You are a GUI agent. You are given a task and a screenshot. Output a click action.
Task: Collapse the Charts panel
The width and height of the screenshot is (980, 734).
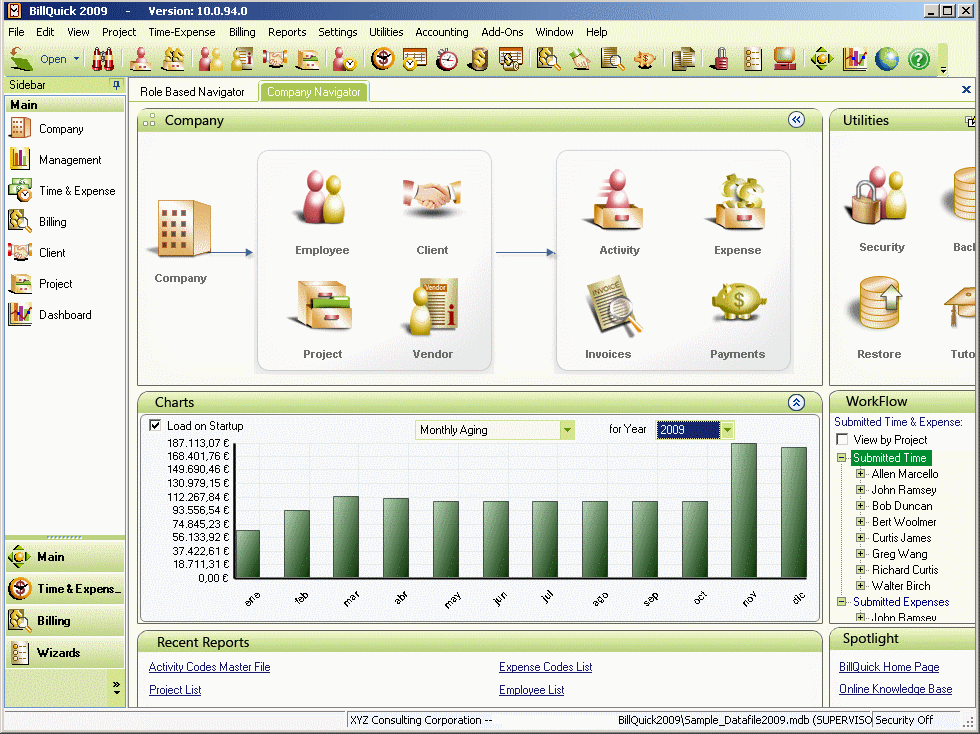click(x=796, y=402)
